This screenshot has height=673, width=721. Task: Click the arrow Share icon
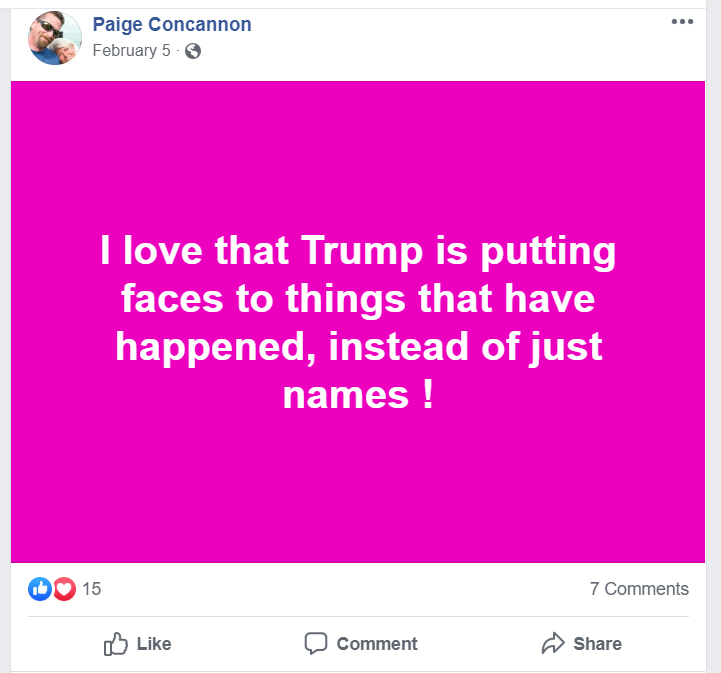tap(553, 643)
